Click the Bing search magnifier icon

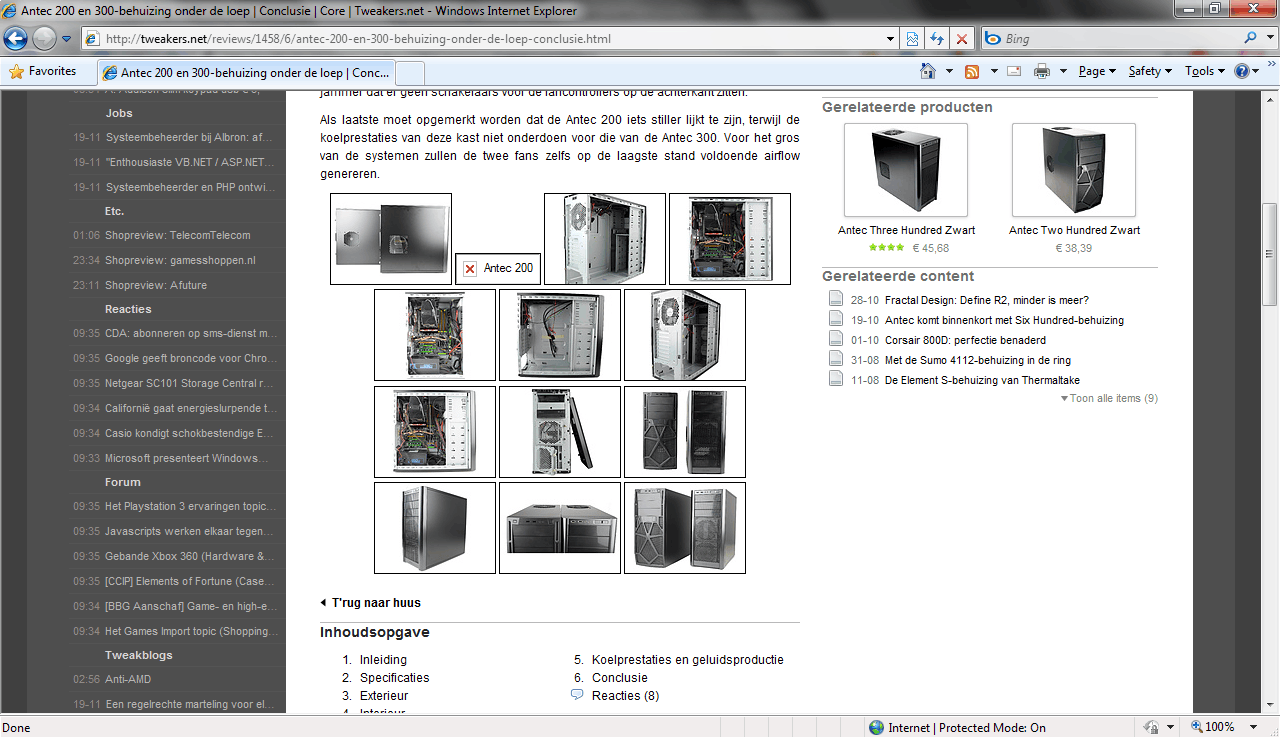(1252, 38)
